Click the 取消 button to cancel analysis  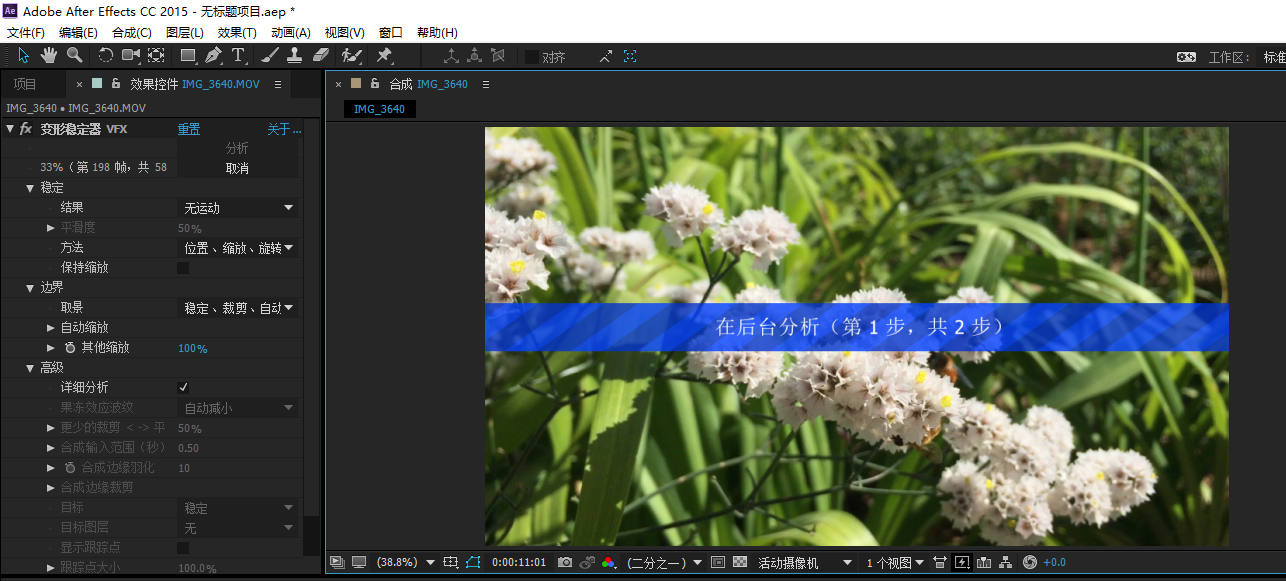[237, 168]
